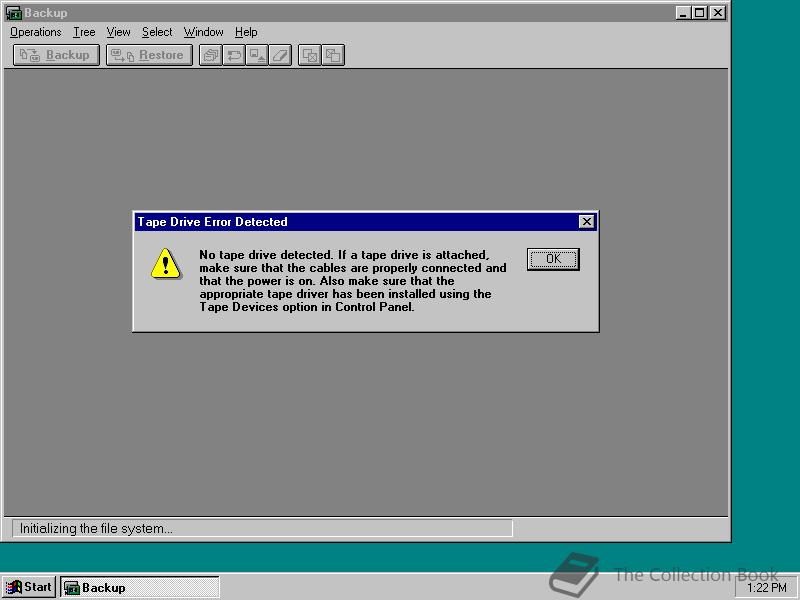The height and width of the screenshot is (600, 800).
Task: Click the Restore toolbar button
Action: coord(149,55)
